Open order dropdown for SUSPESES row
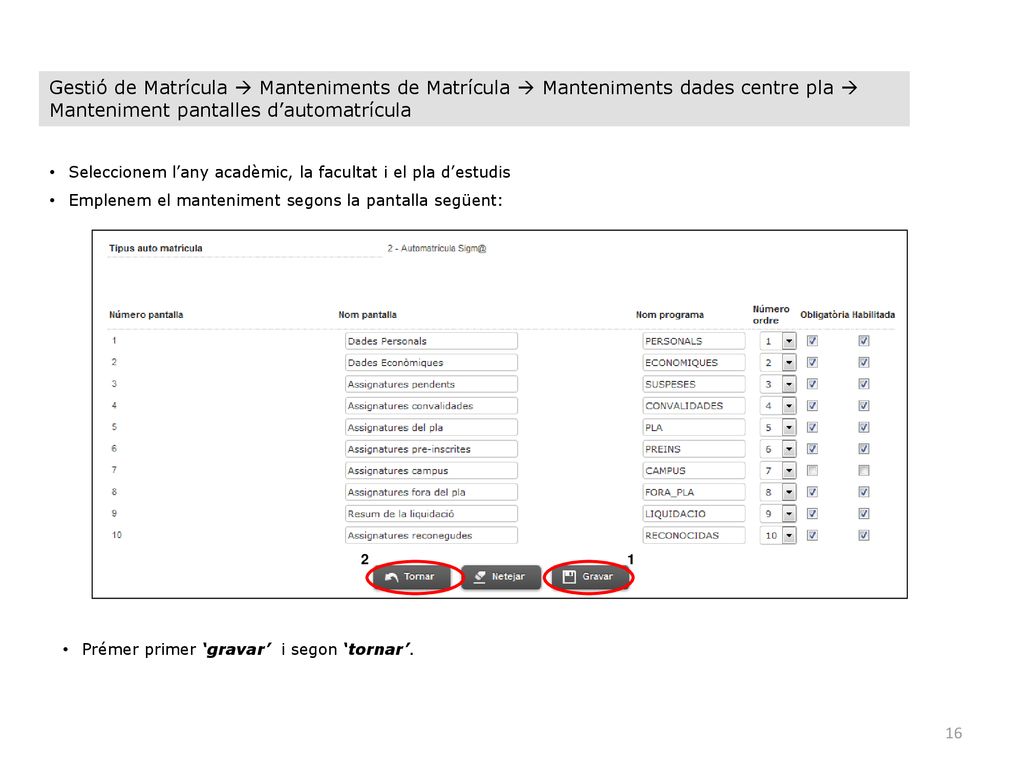1024x768 pixels. [x=789, y=384]
